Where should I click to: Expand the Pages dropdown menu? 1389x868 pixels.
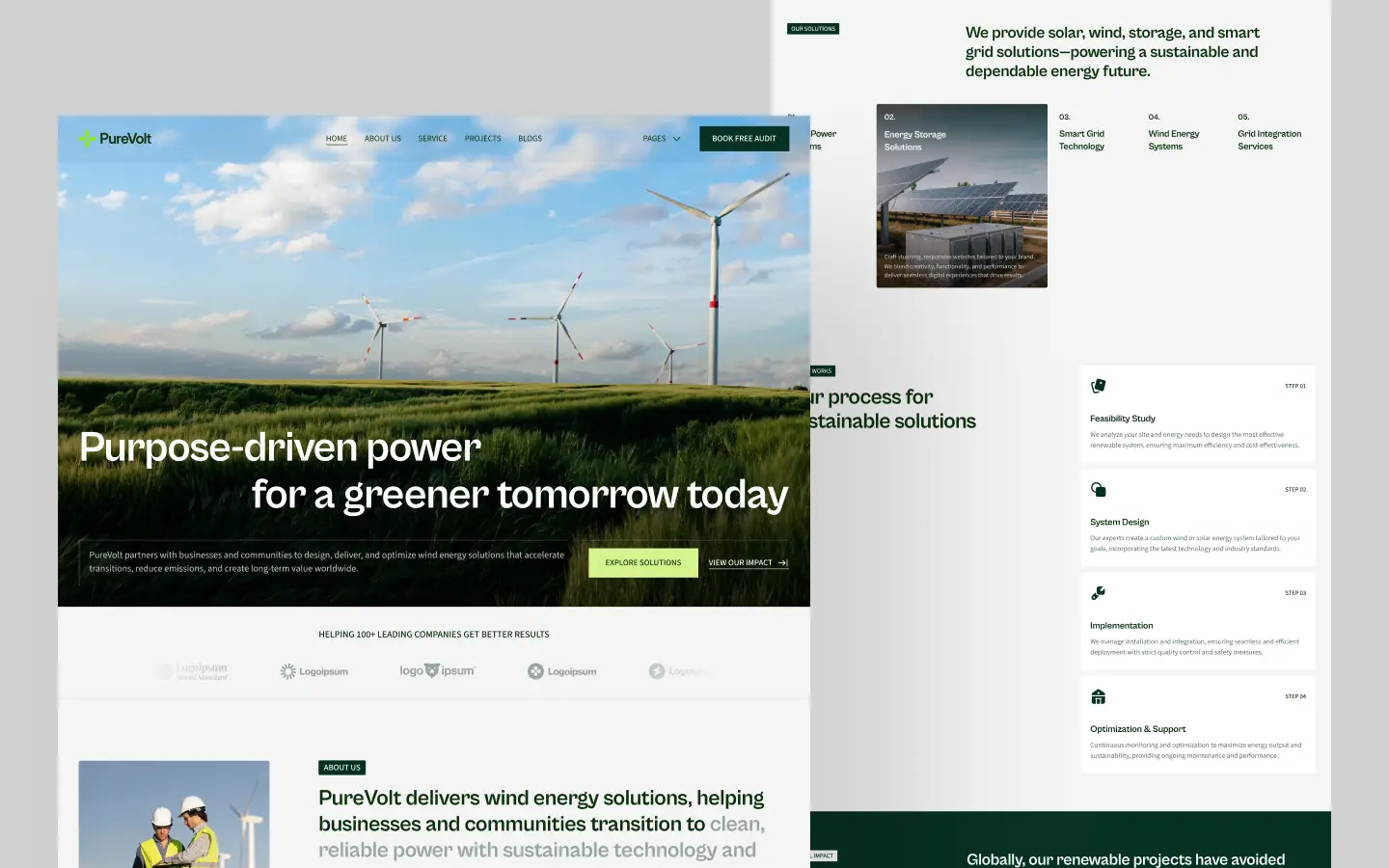point(662,139)
